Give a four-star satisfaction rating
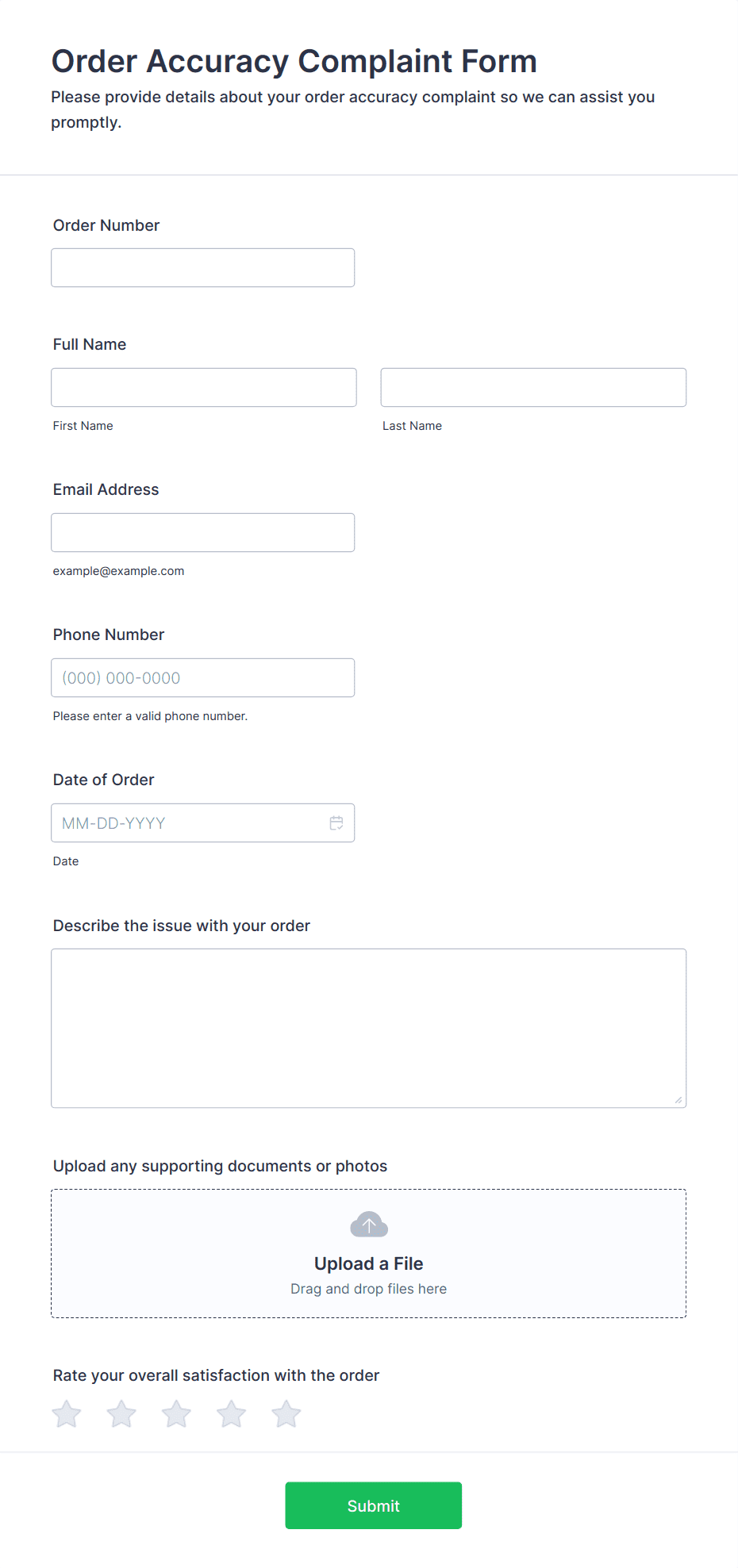 231,1414
